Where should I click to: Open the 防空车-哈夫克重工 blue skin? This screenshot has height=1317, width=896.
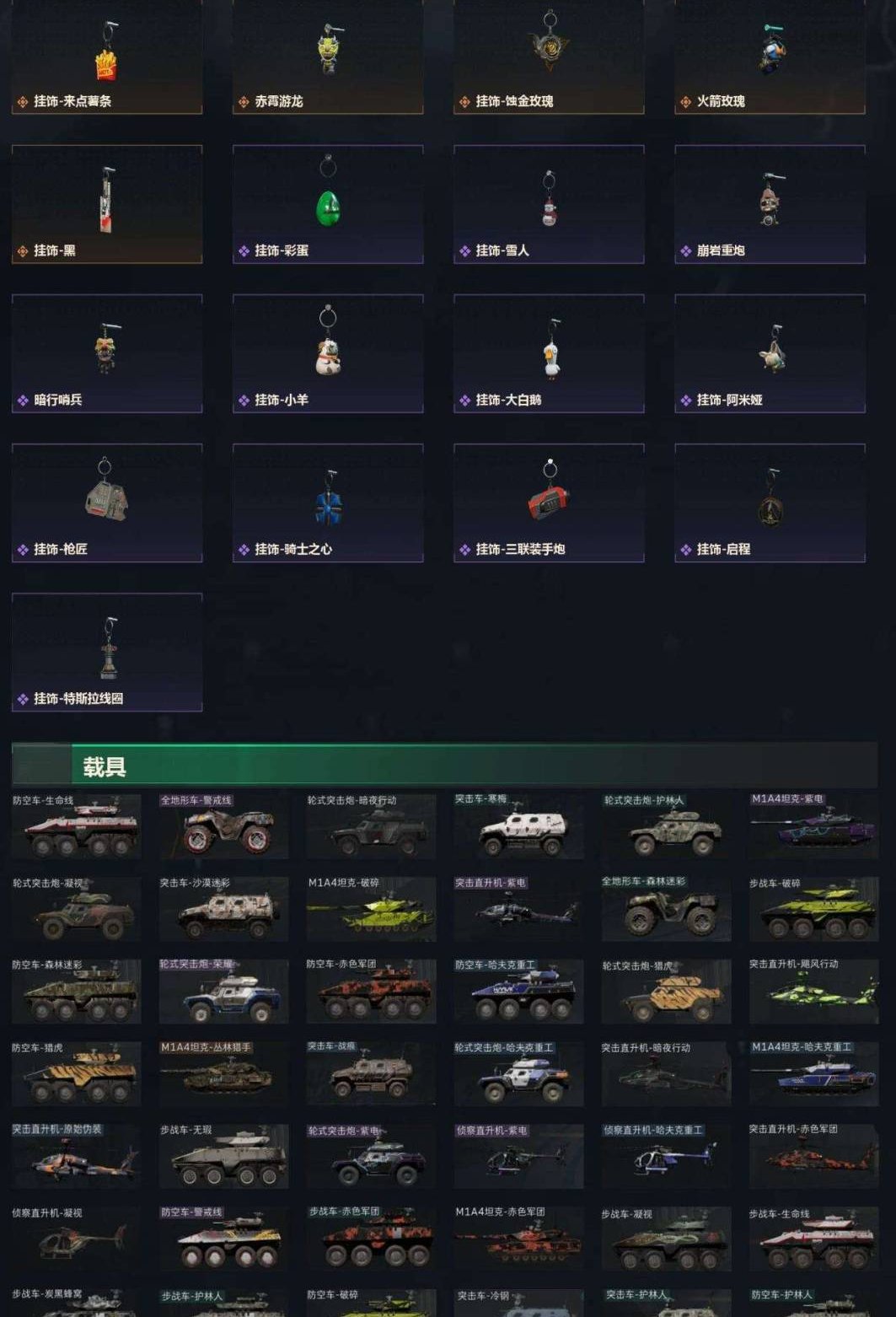(519, 992)
